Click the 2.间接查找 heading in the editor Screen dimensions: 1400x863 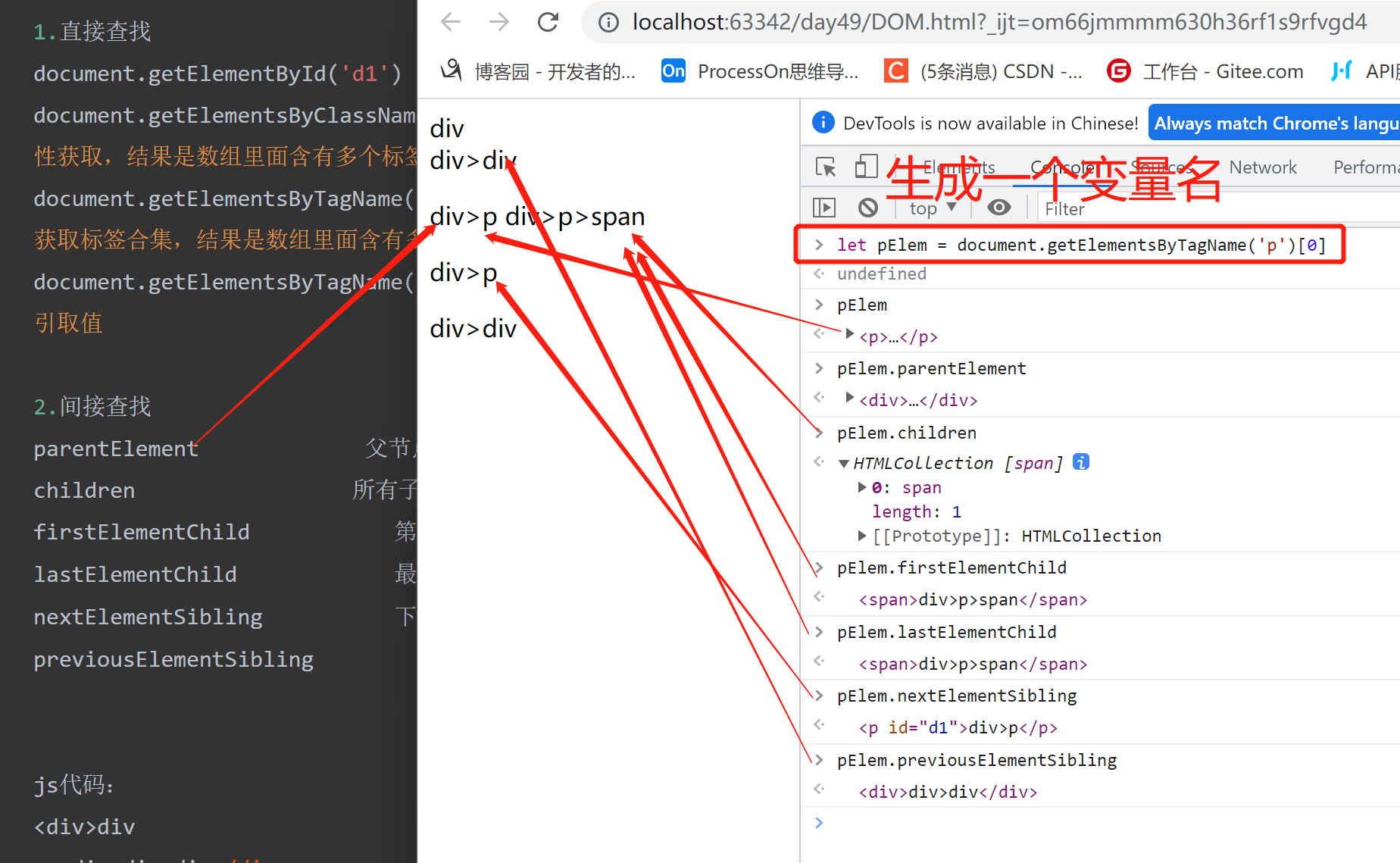click(92, 407)
